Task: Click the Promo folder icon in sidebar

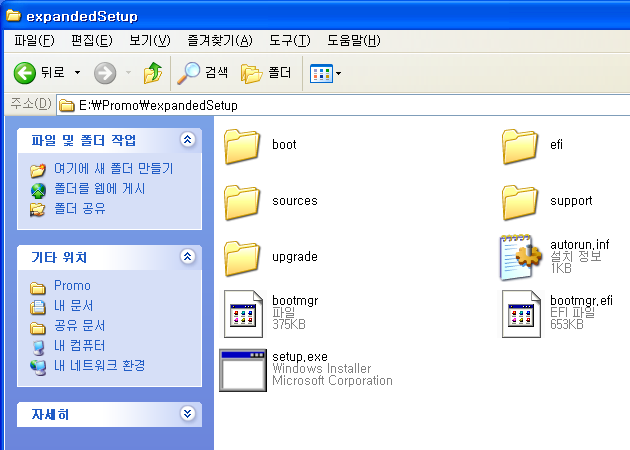Action: click(38, 288)
